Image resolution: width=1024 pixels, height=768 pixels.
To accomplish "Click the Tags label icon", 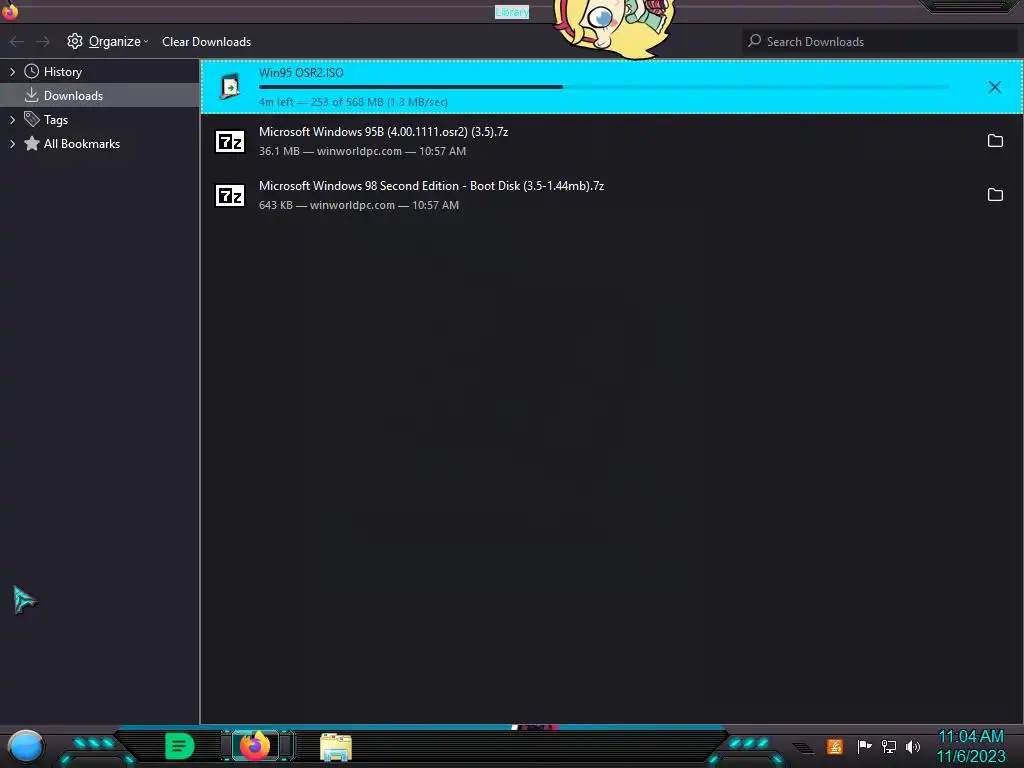I will (x=31, y=119).
